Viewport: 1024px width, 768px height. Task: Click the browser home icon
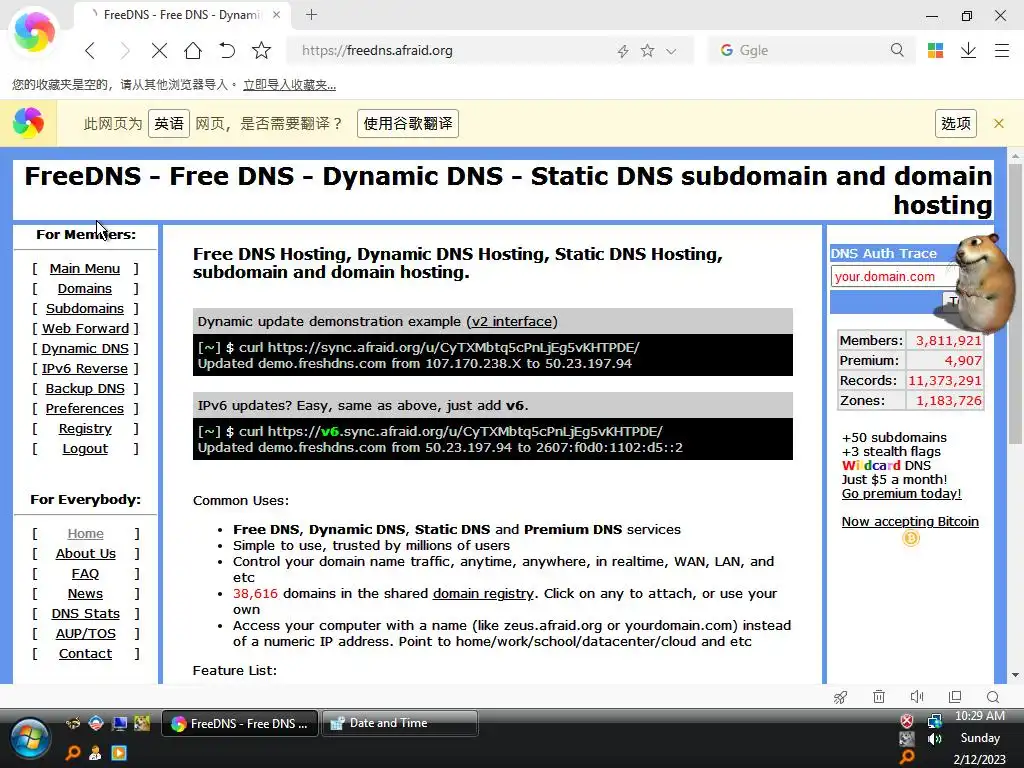(193, 50)
